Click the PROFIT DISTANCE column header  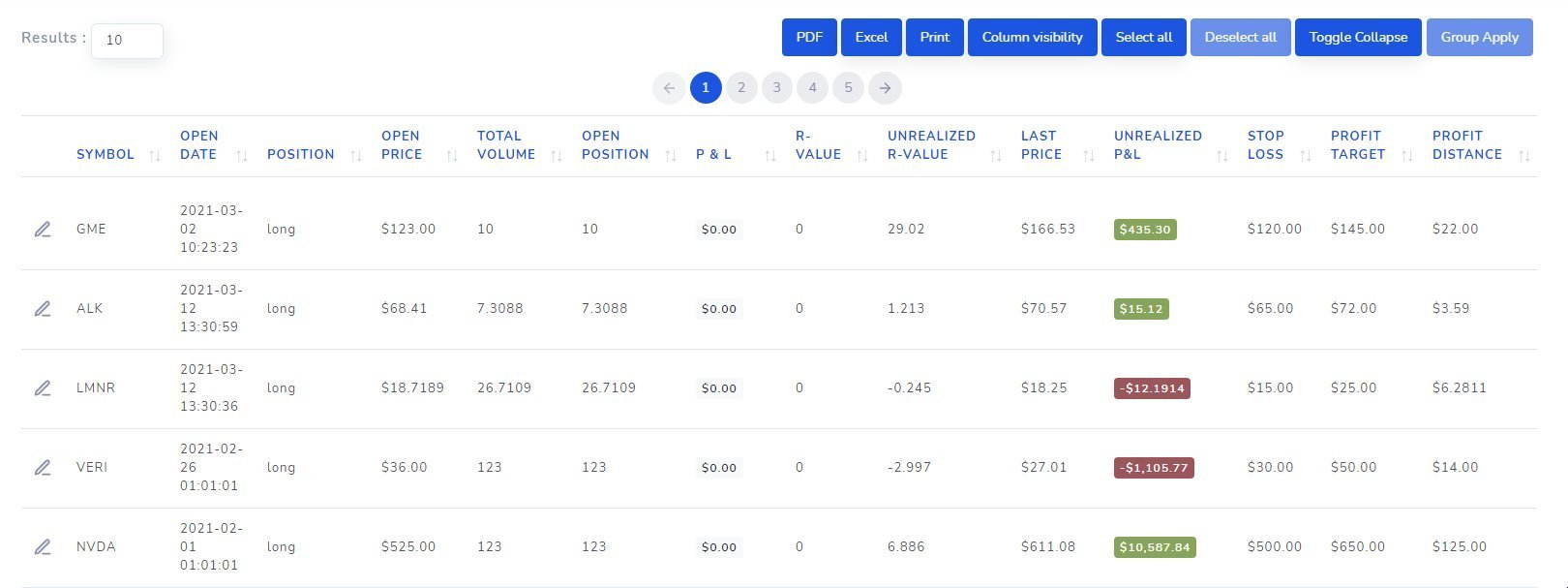tap(1467, 145)
